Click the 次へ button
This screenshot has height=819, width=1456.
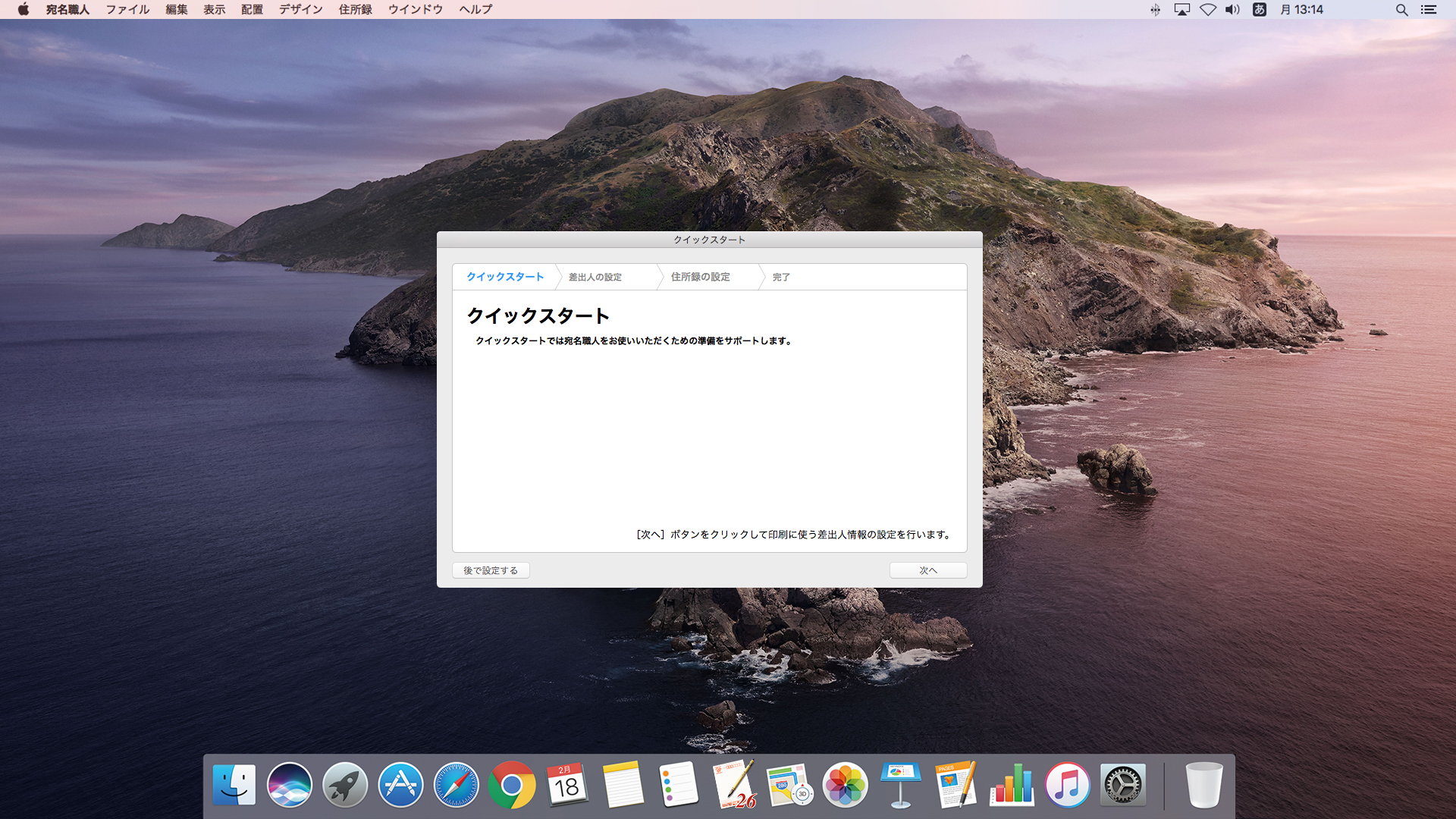928,570
